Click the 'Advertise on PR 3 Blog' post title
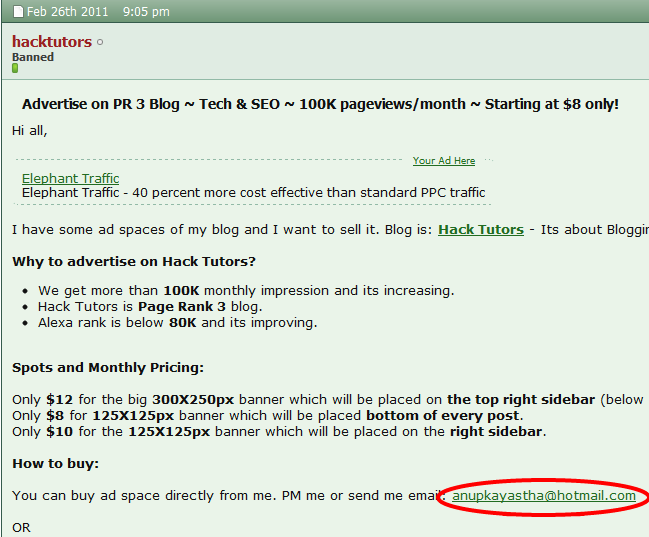 320,104
